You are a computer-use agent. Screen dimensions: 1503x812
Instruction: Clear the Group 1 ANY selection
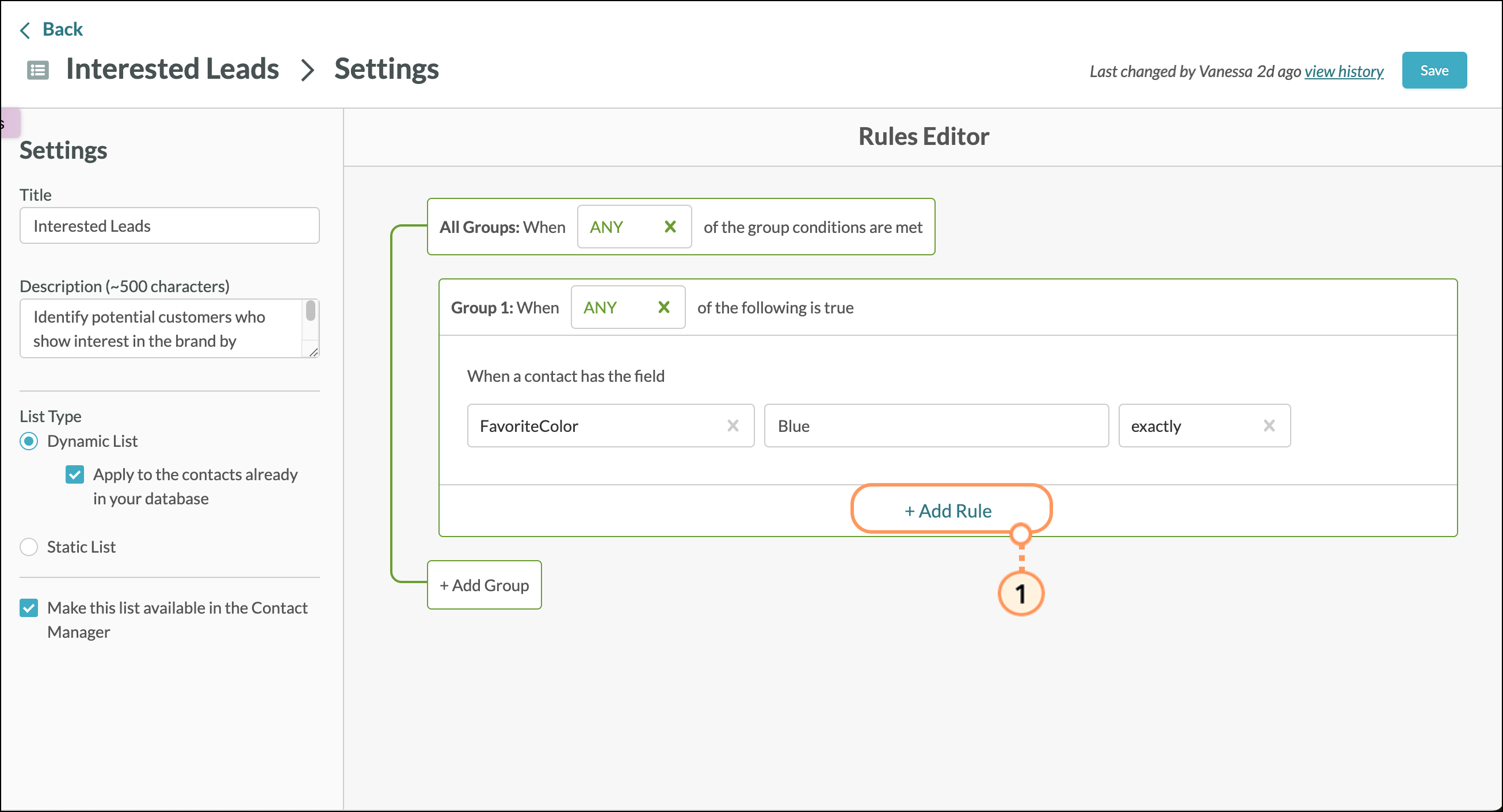pyautogui.click(x=663, y=307)
